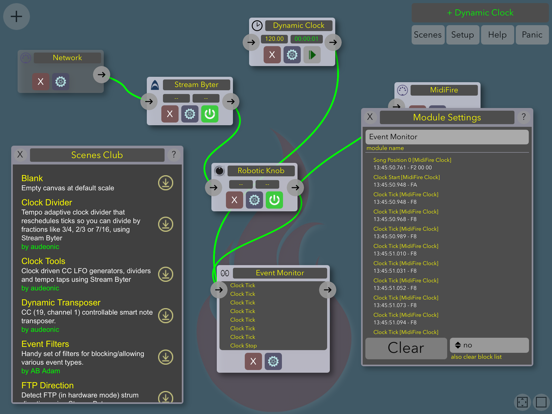Click the Dynamic Clock tempo 120.00 field
This screenshot has height=414, width=552.
[x=275, y=39]
